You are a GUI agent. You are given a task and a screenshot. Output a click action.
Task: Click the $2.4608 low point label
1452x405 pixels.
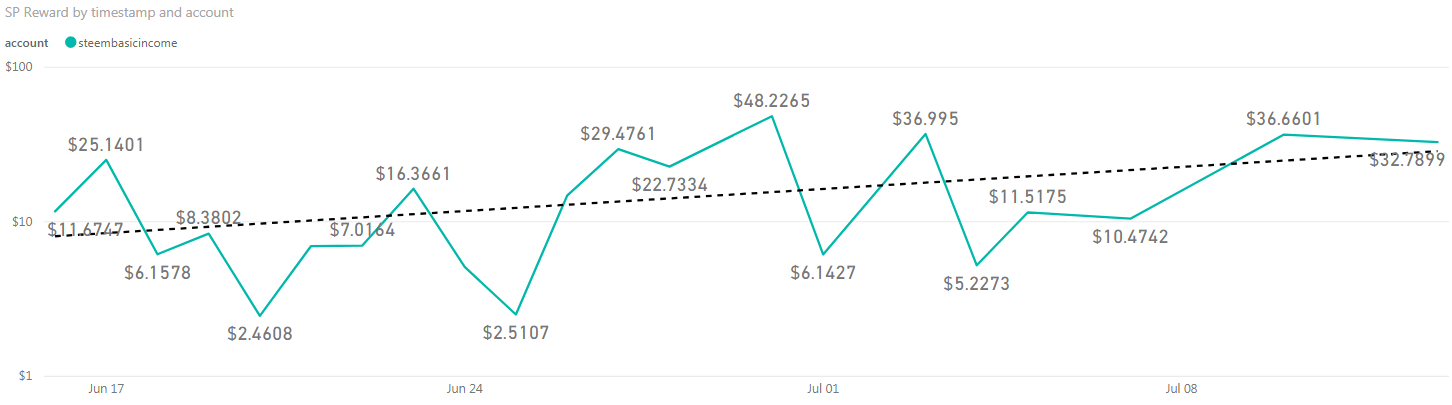tap(260, 334)
